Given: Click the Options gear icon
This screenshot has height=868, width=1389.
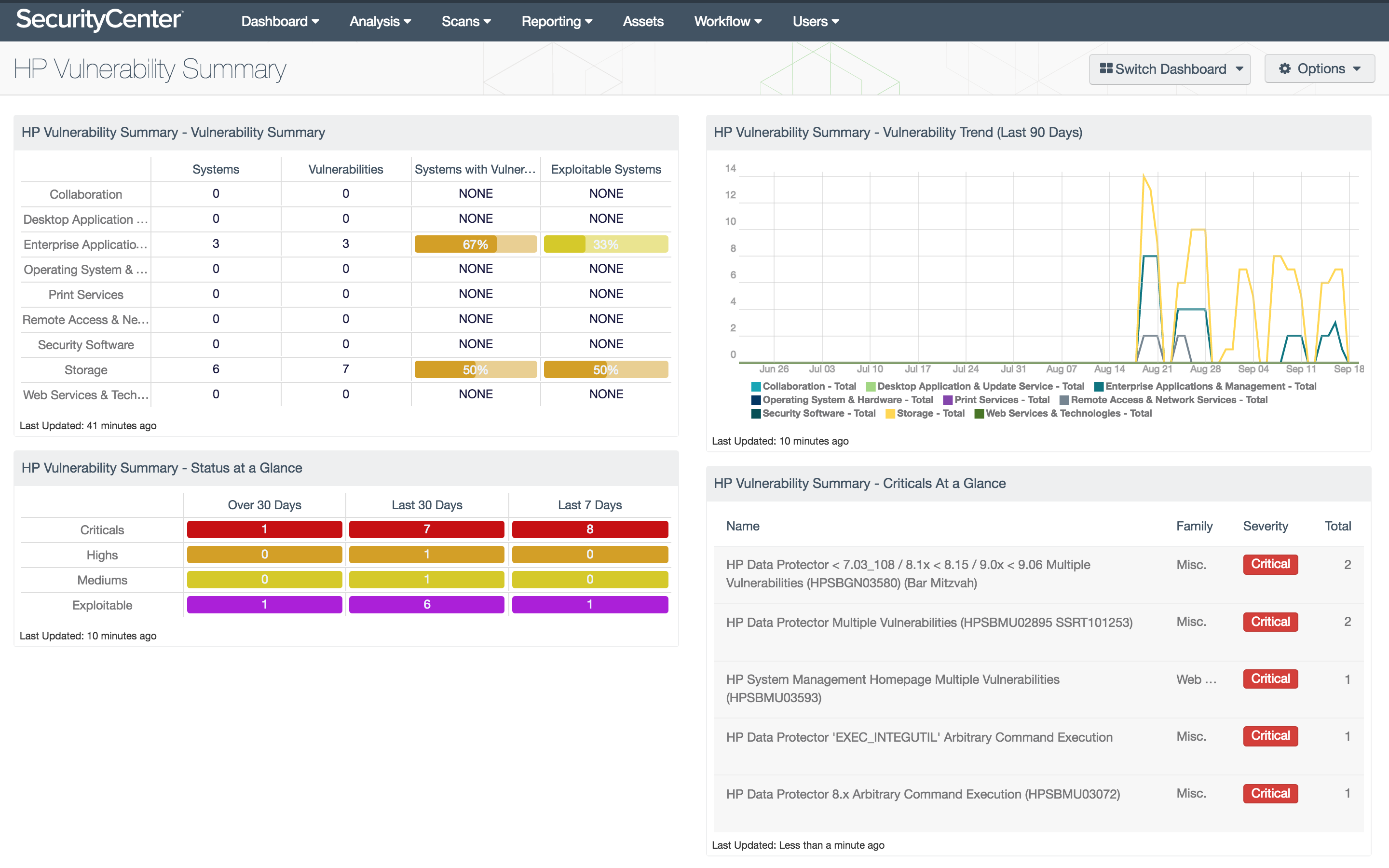Looking at the screenshot, I should pyautogui.click(x=1284, y=69).
